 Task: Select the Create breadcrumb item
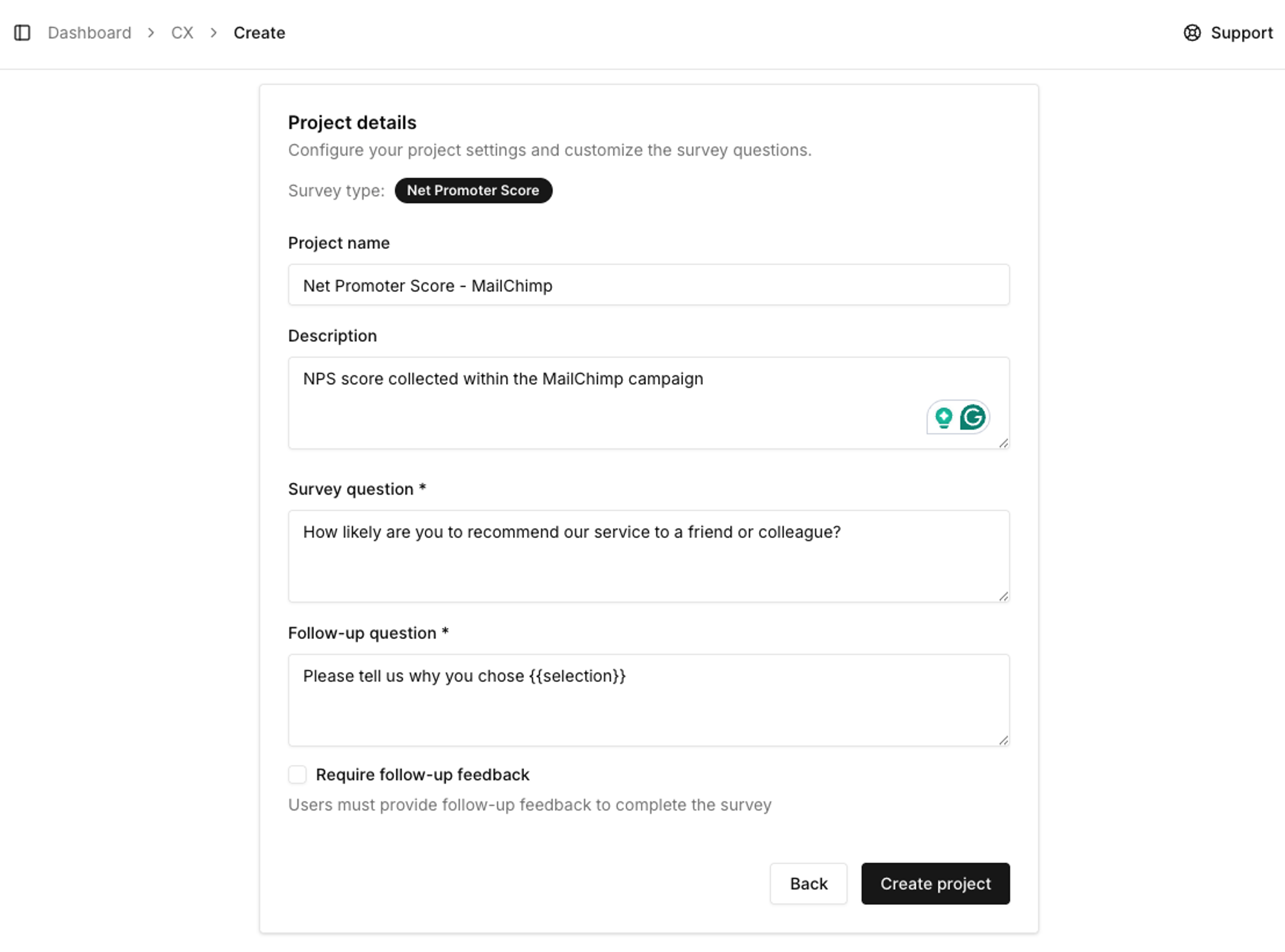(x=259, y=33)
